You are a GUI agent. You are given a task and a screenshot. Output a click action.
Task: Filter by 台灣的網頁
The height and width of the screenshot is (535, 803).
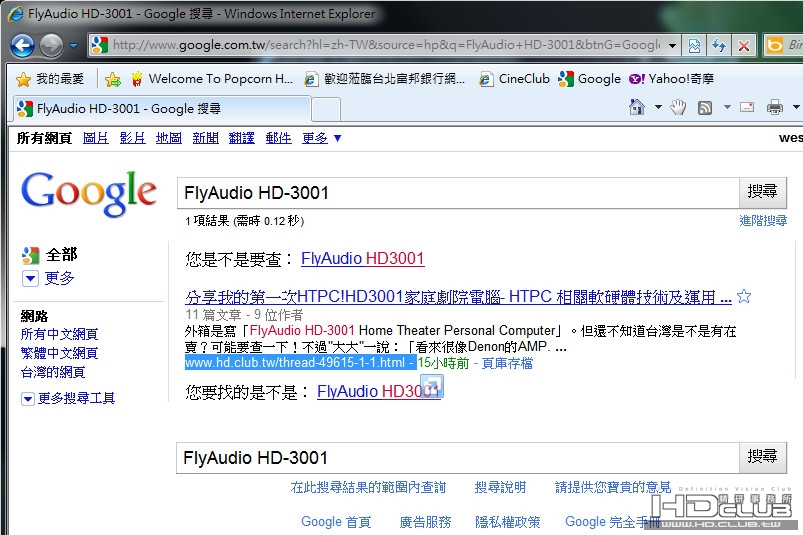[53, 372]
